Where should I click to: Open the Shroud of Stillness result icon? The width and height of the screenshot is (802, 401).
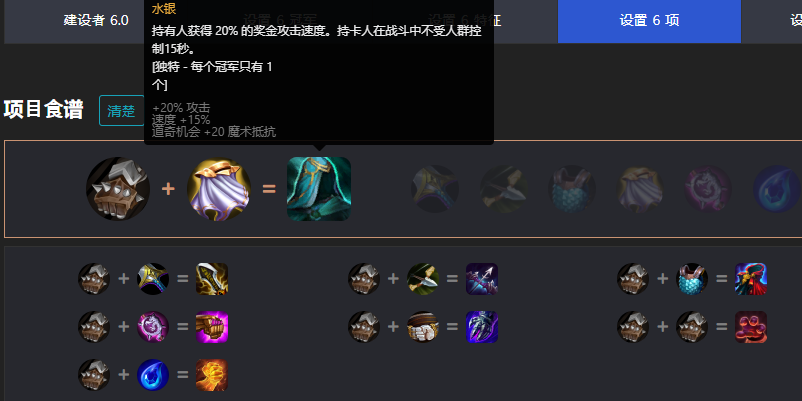[750, 279]
